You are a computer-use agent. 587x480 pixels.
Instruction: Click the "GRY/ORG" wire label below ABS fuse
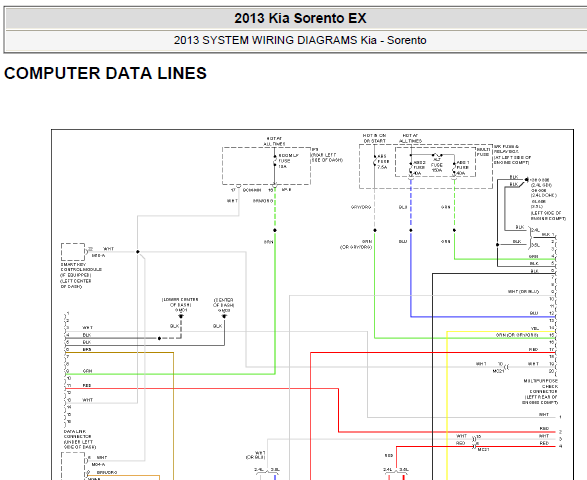coord(361,207)
